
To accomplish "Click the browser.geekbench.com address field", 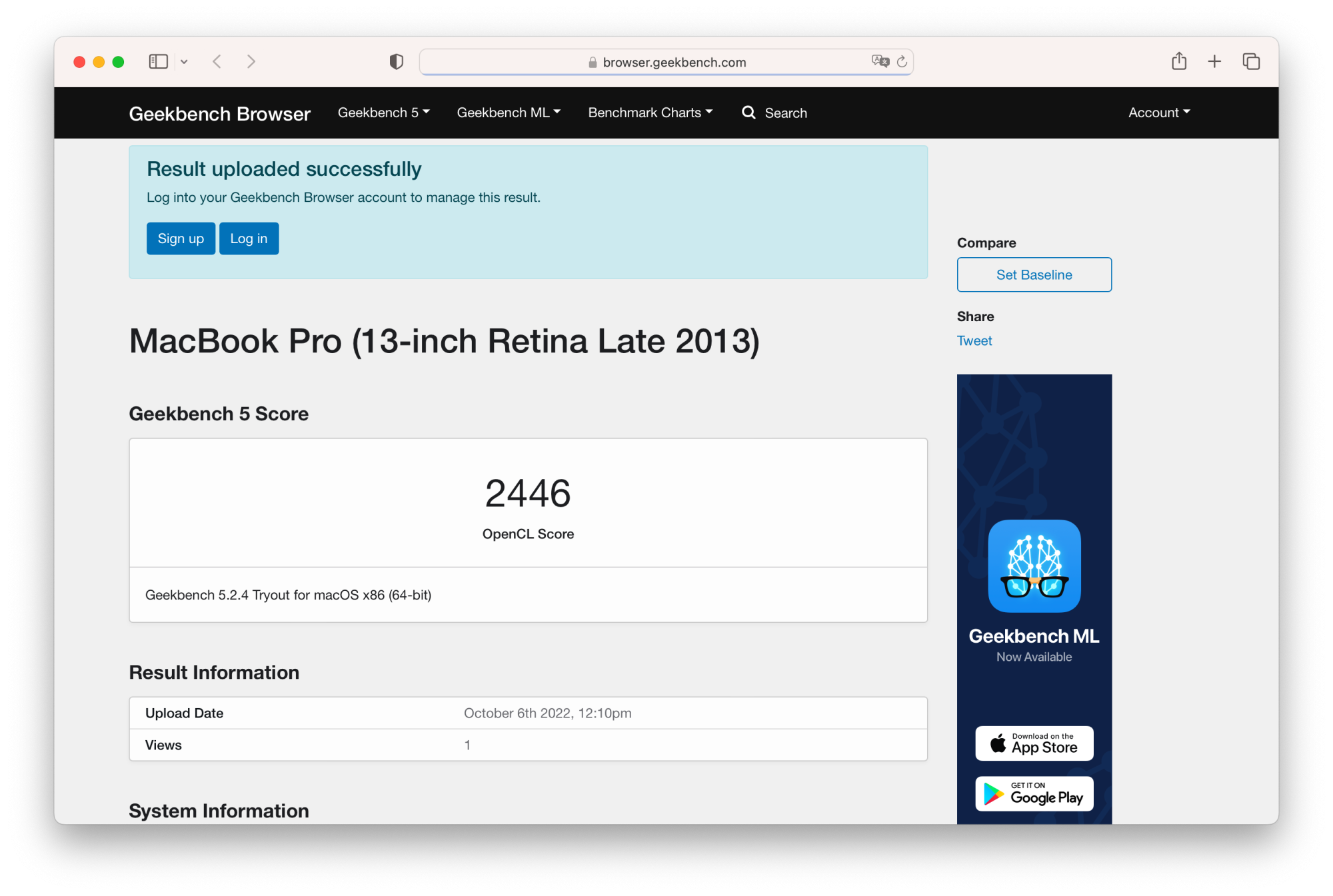I will (x=673, y=62).
